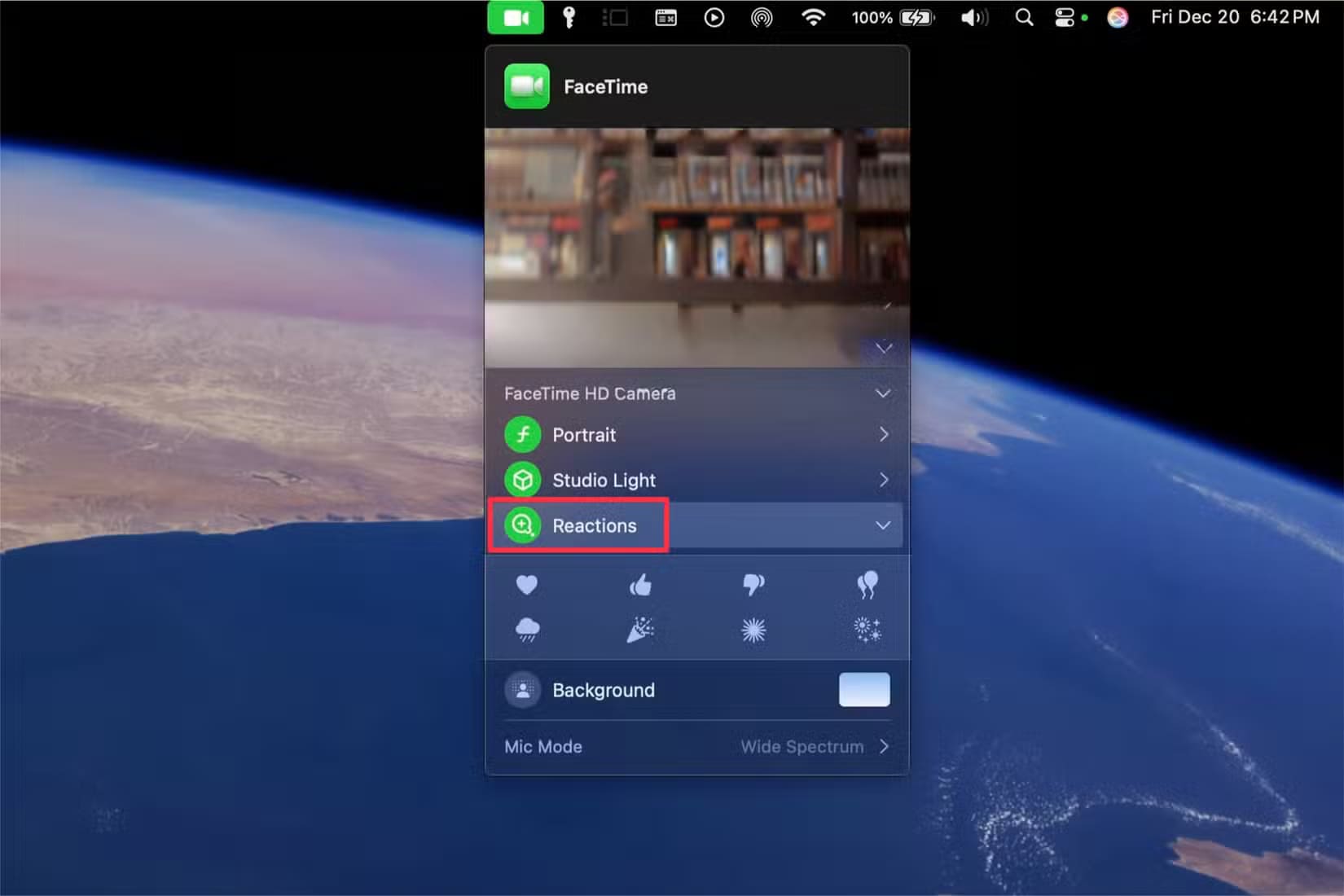Image resolution: width=1344 pixels, height=896 pixels.
Task: Toggle the Reactions green icon
Action: (x=523, y=525)
